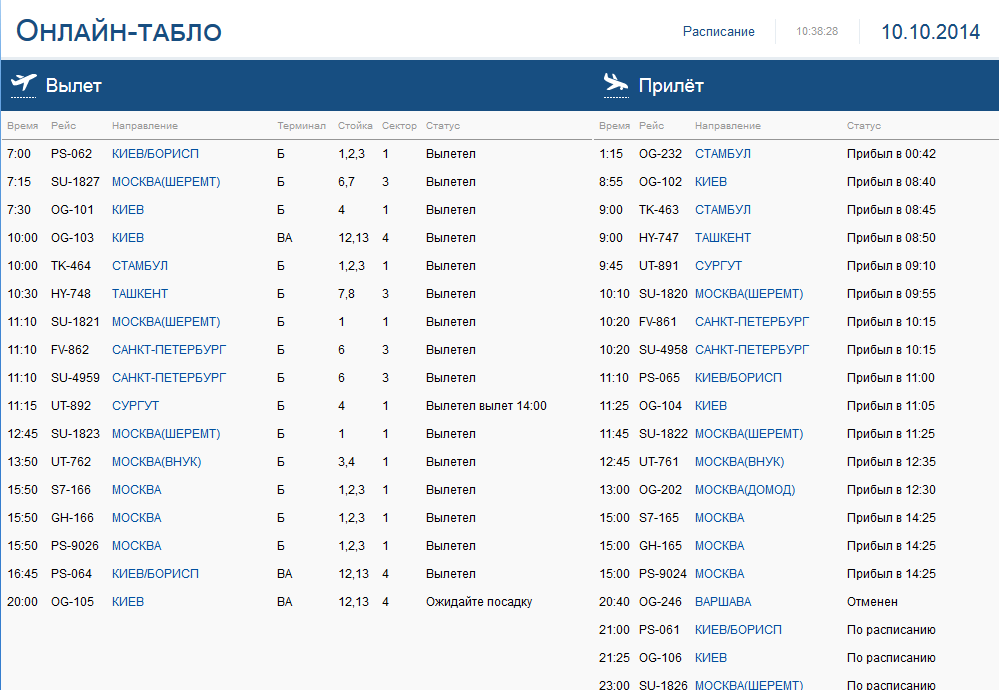Click the Стойка column header
999x690 pixels.
[x=355, y=126]
